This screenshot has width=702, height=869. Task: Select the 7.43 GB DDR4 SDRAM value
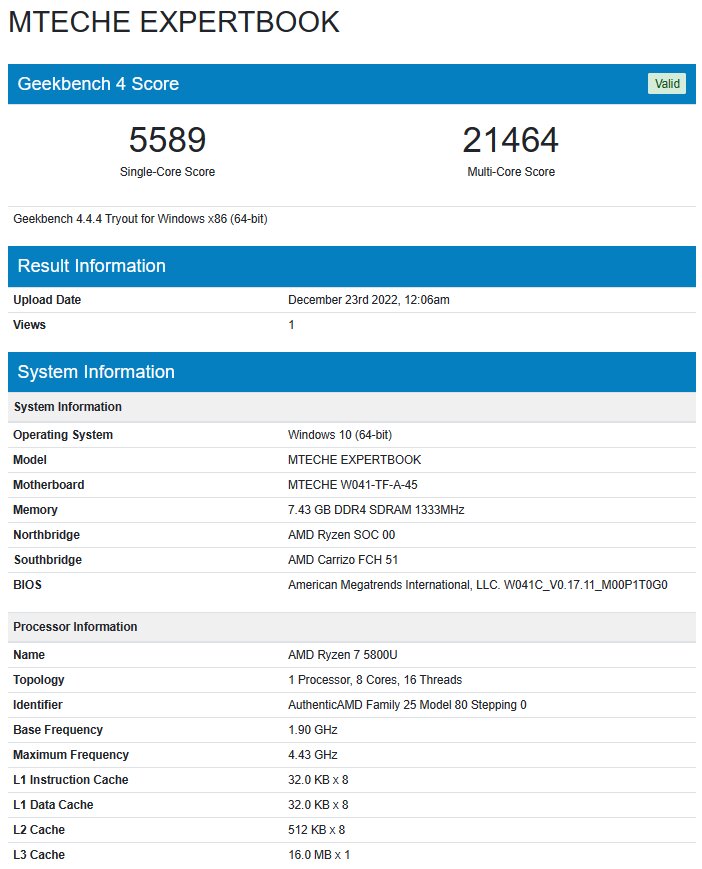click(x=376, y=510)
